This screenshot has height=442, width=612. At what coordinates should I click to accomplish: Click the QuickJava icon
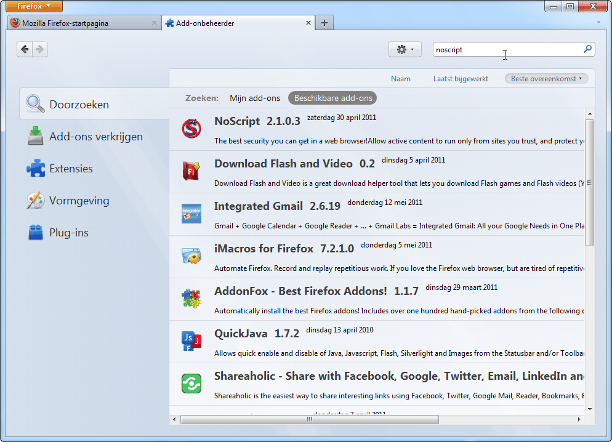[191, 341]
